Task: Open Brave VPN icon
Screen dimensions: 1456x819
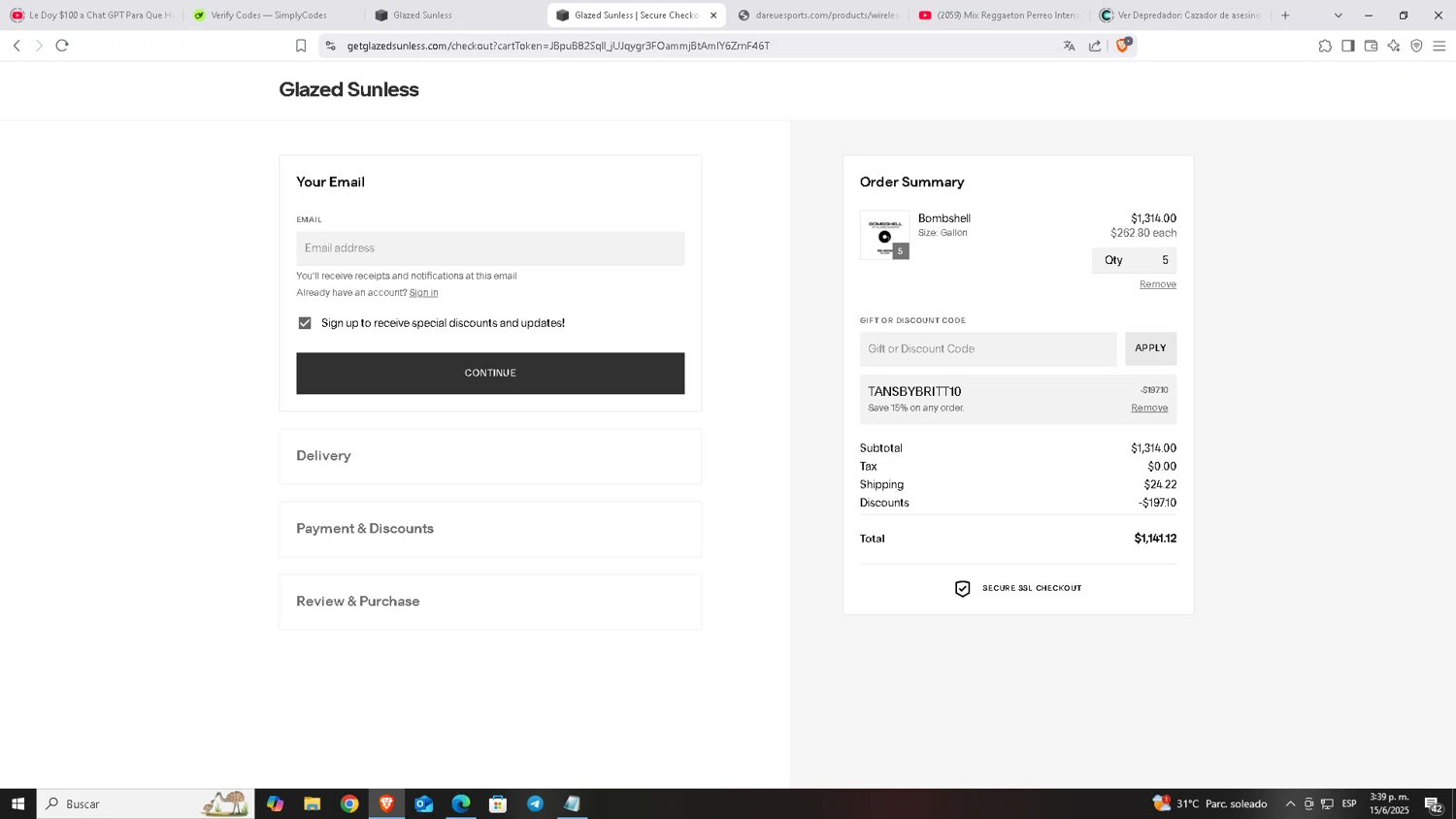Action: (x=1416, y=46)
